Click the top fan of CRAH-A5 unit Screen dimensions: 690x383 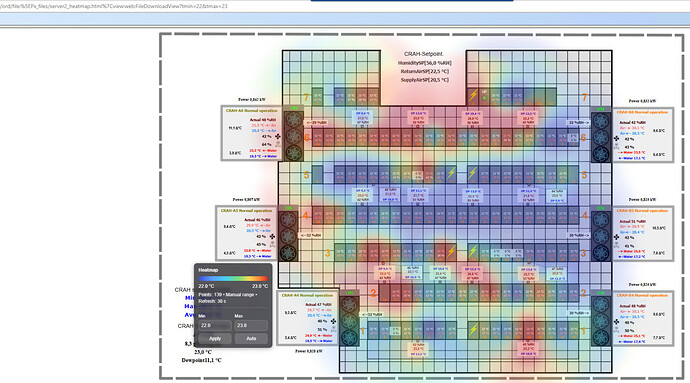click(x=288, y=220)
